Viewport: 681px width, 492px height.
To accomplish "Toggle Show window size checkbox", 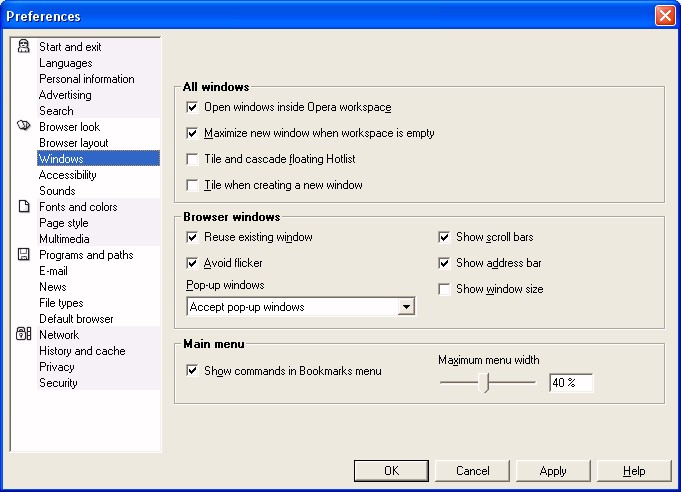I will coord(444,289).
